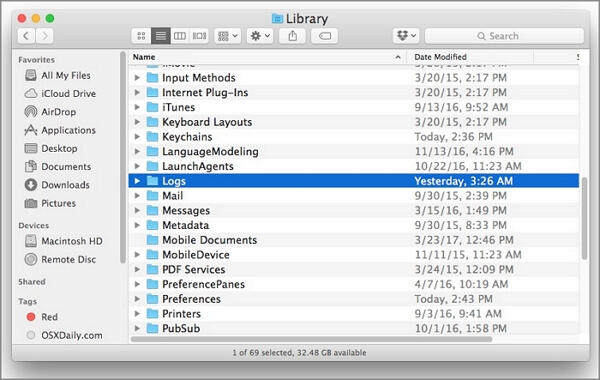Screen dimensions: 600x380
Task: Select the Mail folder icon
Action: [152, 196]
